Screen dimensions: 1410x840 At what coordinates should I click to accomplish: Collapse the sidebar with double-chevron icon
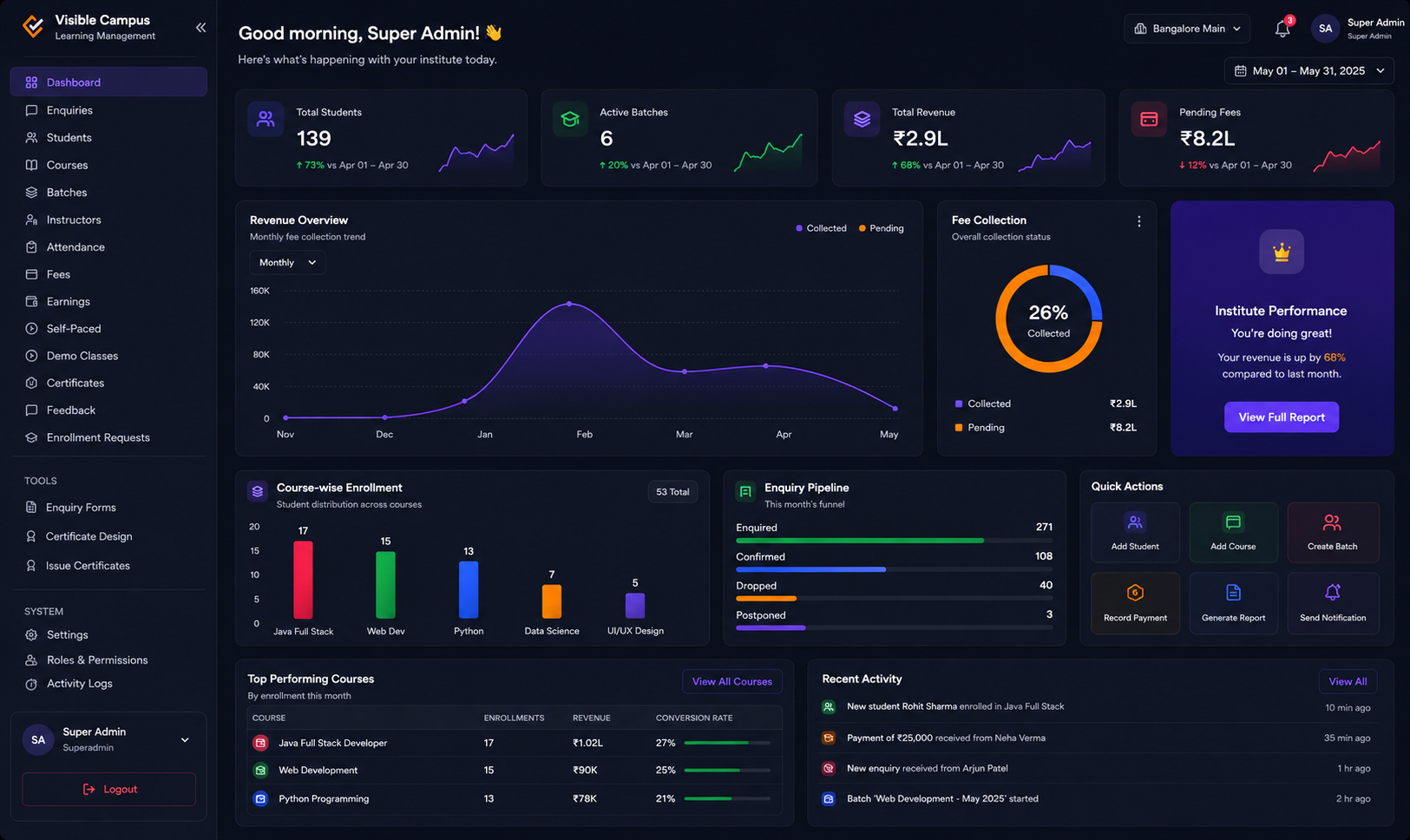point(200,28)
